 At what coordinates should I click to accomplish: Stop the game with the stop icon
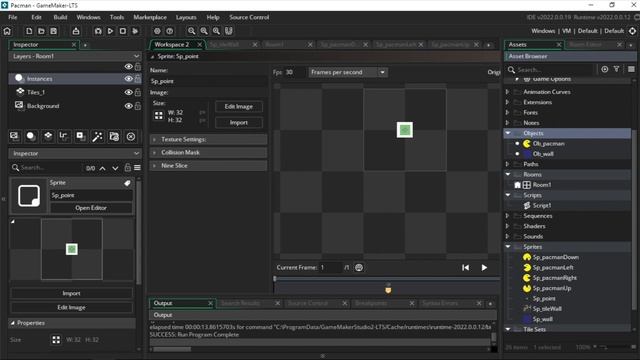coord(123,31)
